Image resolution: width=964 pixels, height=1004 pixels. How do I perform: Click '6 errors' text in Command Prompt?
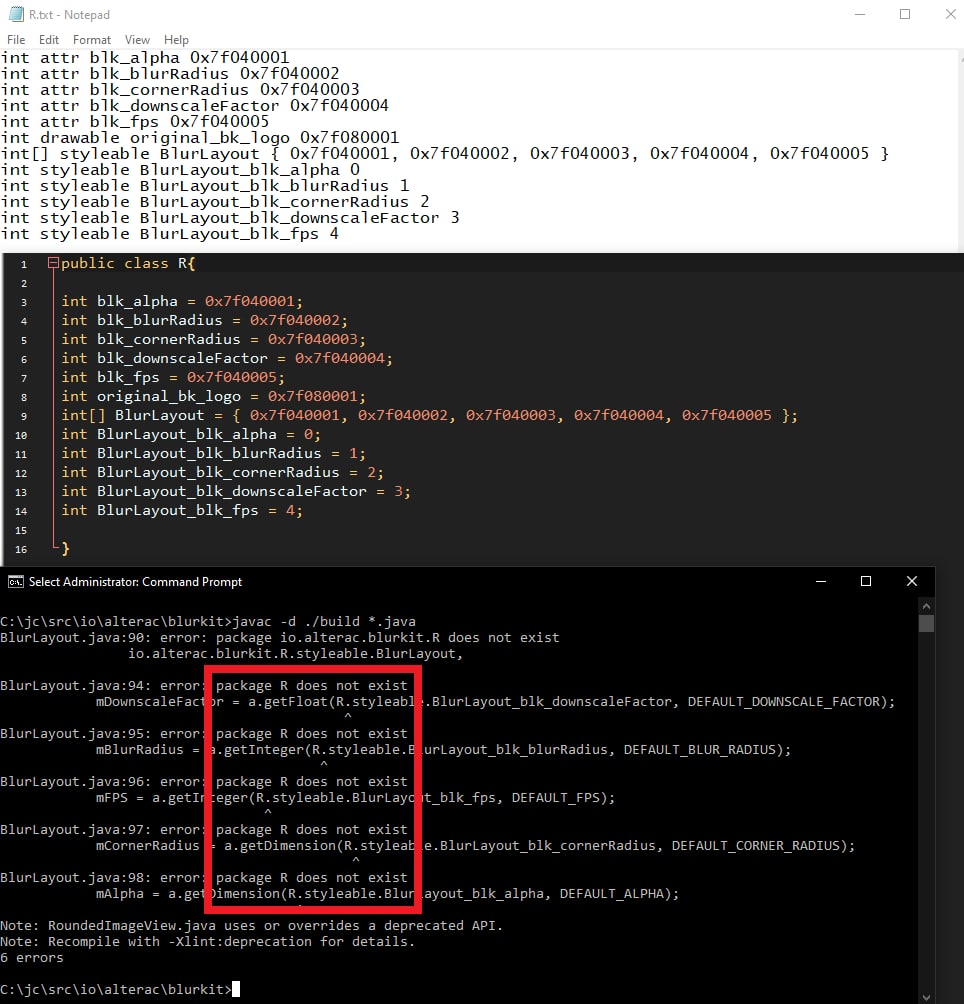click(x=32, y=957)
